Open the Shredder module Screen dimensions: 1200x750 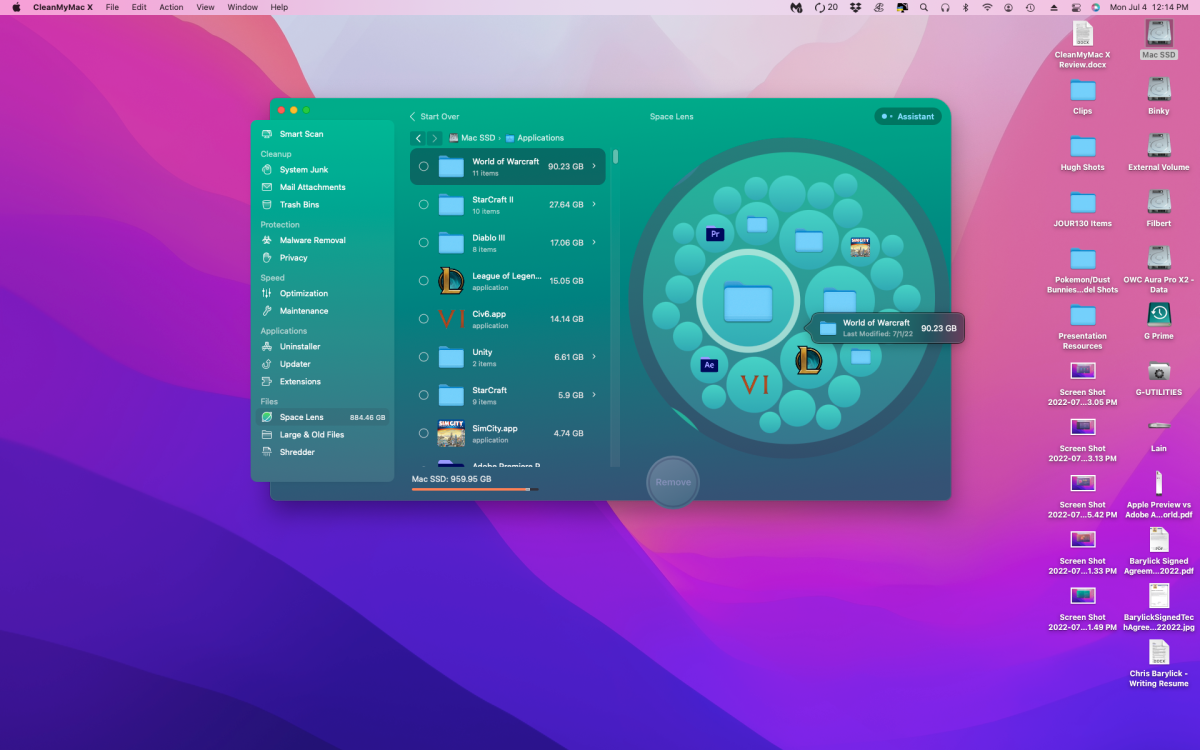click(x=322, y=452)
